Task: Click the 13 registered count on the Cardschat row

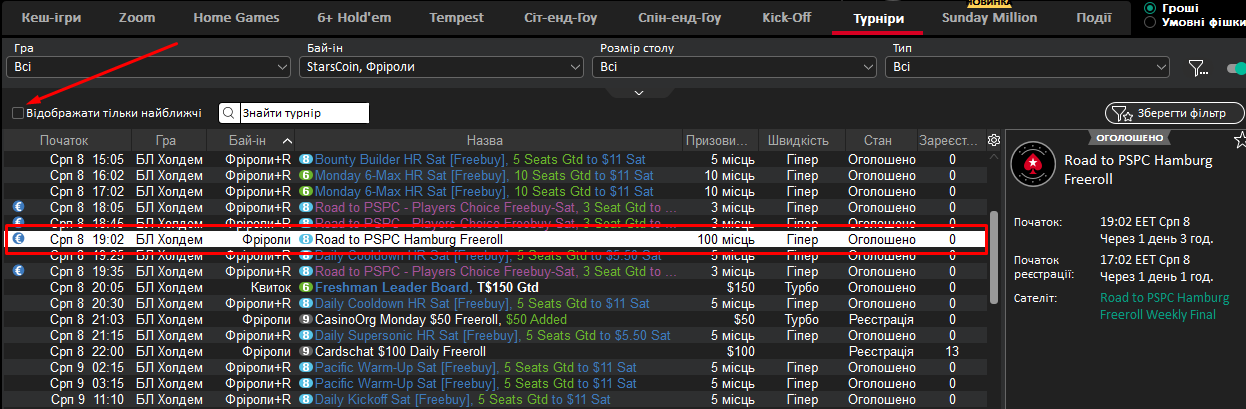Action: [x=952, y=351]
